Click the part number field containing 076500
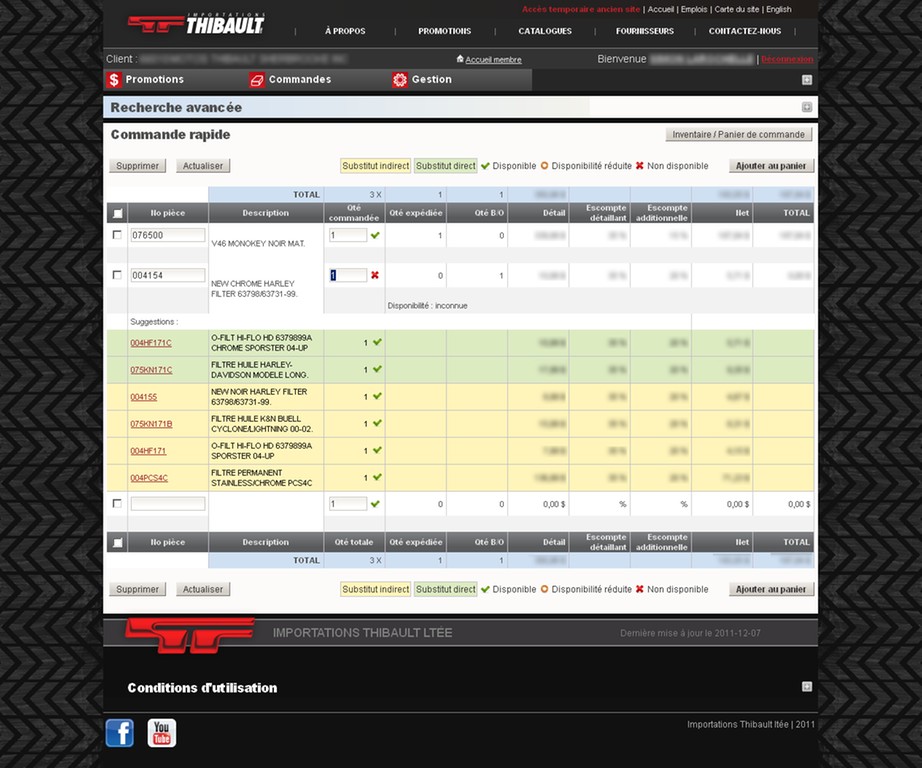The height and width of the screenshot is (768, 922). (x=168, y=235)
